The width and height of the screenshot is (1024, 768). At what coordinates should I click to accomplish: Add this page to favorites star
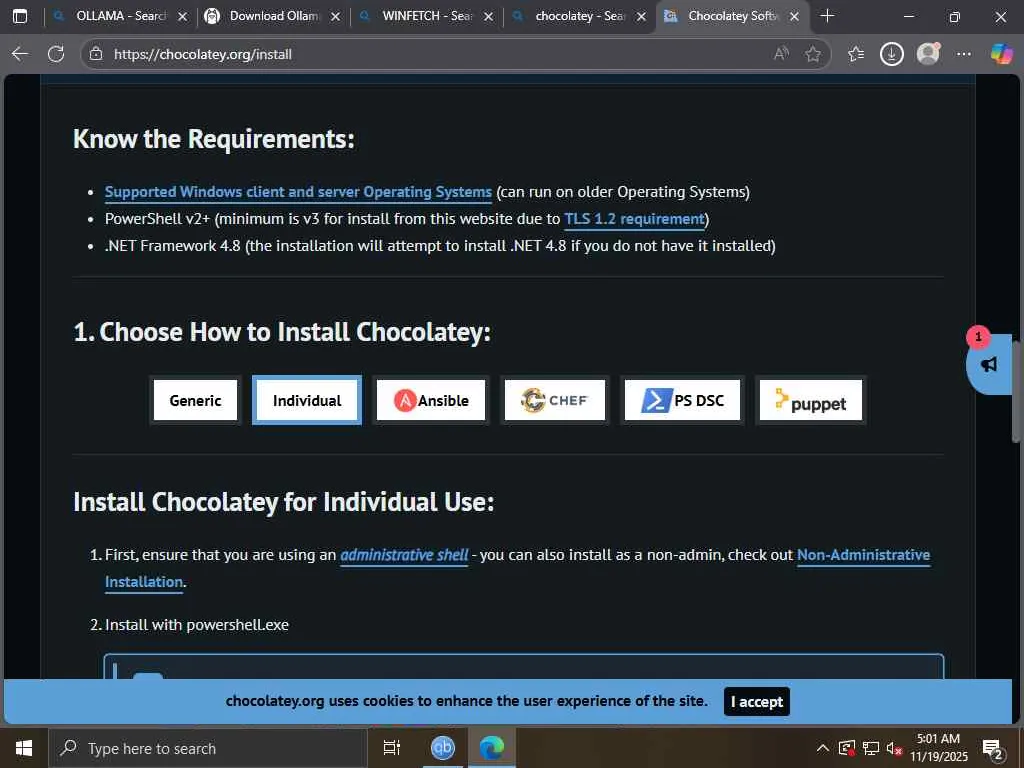click(x=813, y=54)
